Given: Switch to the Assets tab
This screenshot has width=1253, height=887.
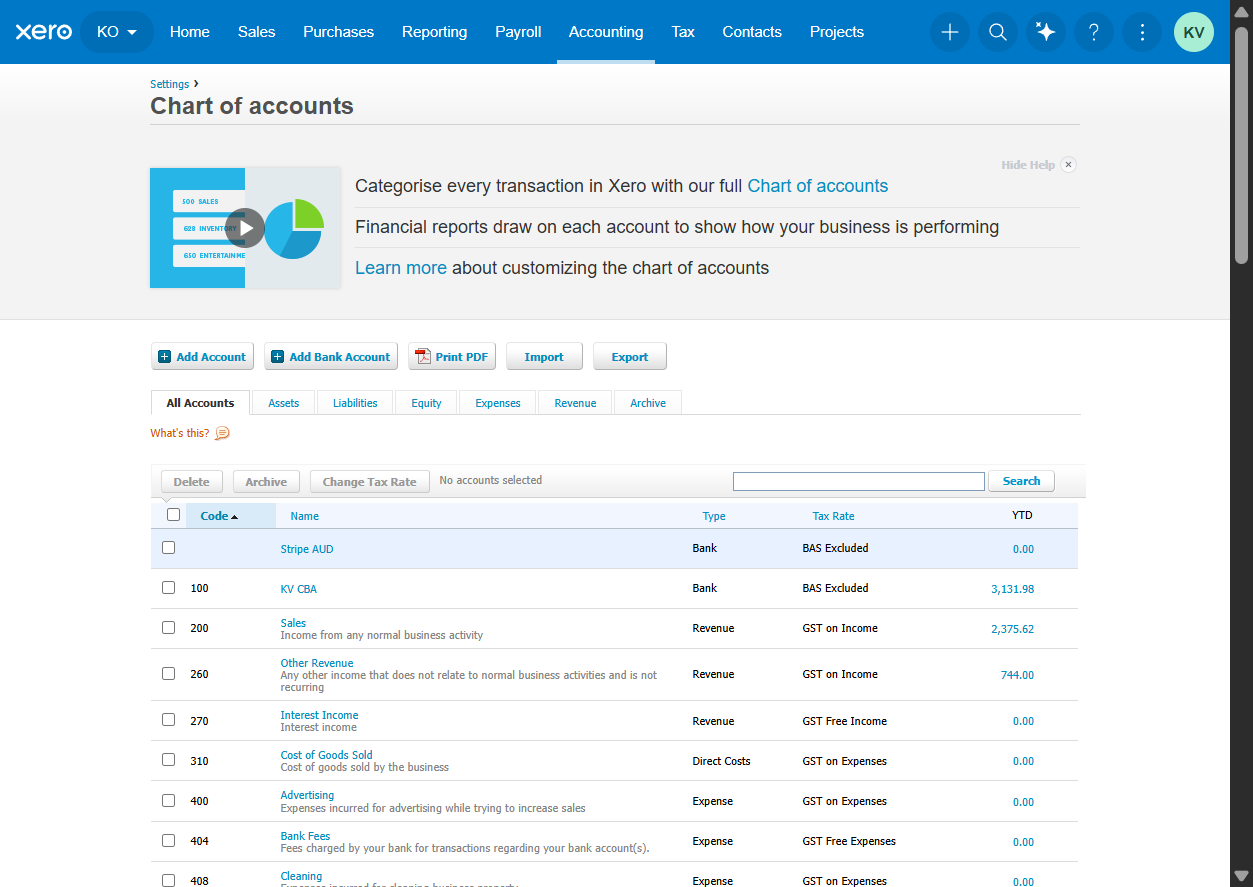Looking at the screenshot, I should coord(284,403).
